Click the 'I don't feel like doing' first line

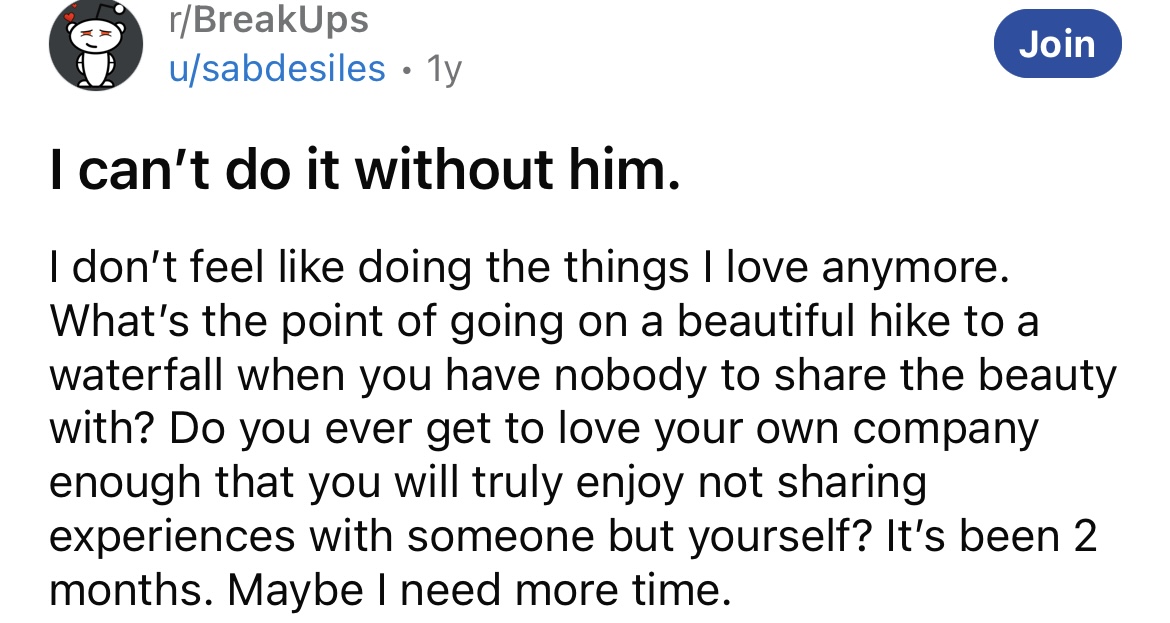tap(529, 268)
